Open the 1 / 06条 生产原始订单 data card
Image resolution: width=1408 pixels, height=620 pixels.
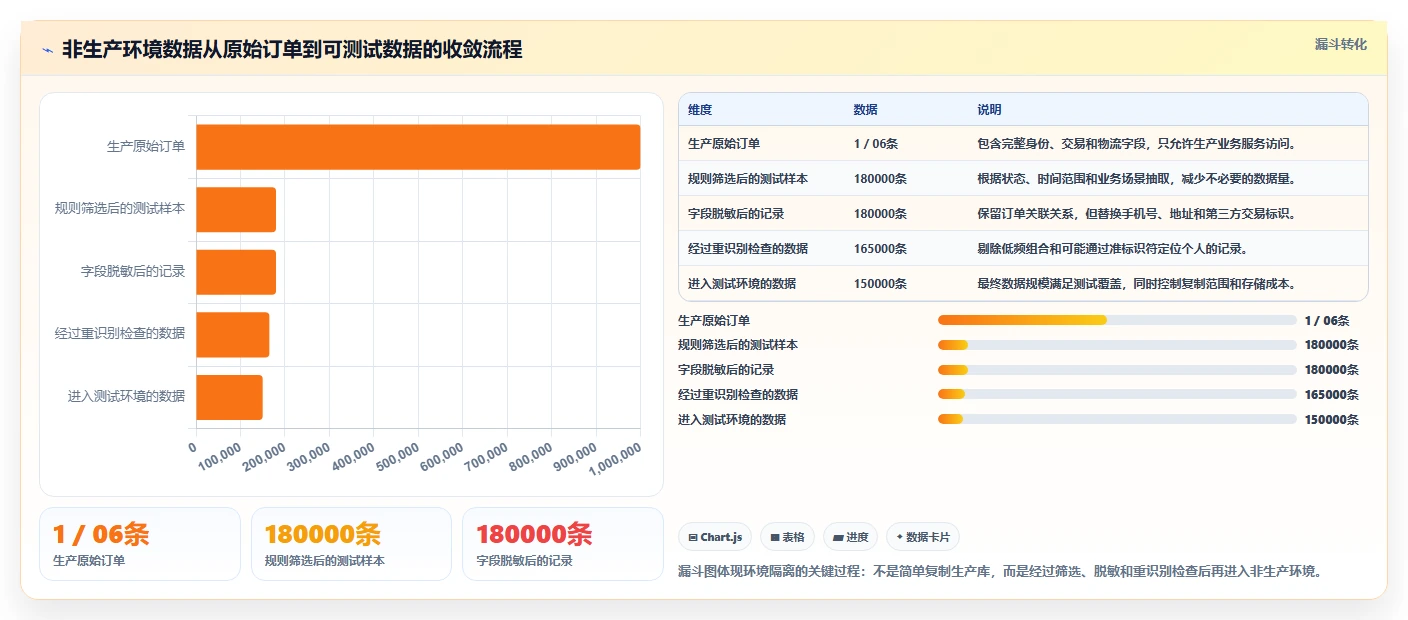click(x=140, y=544)
